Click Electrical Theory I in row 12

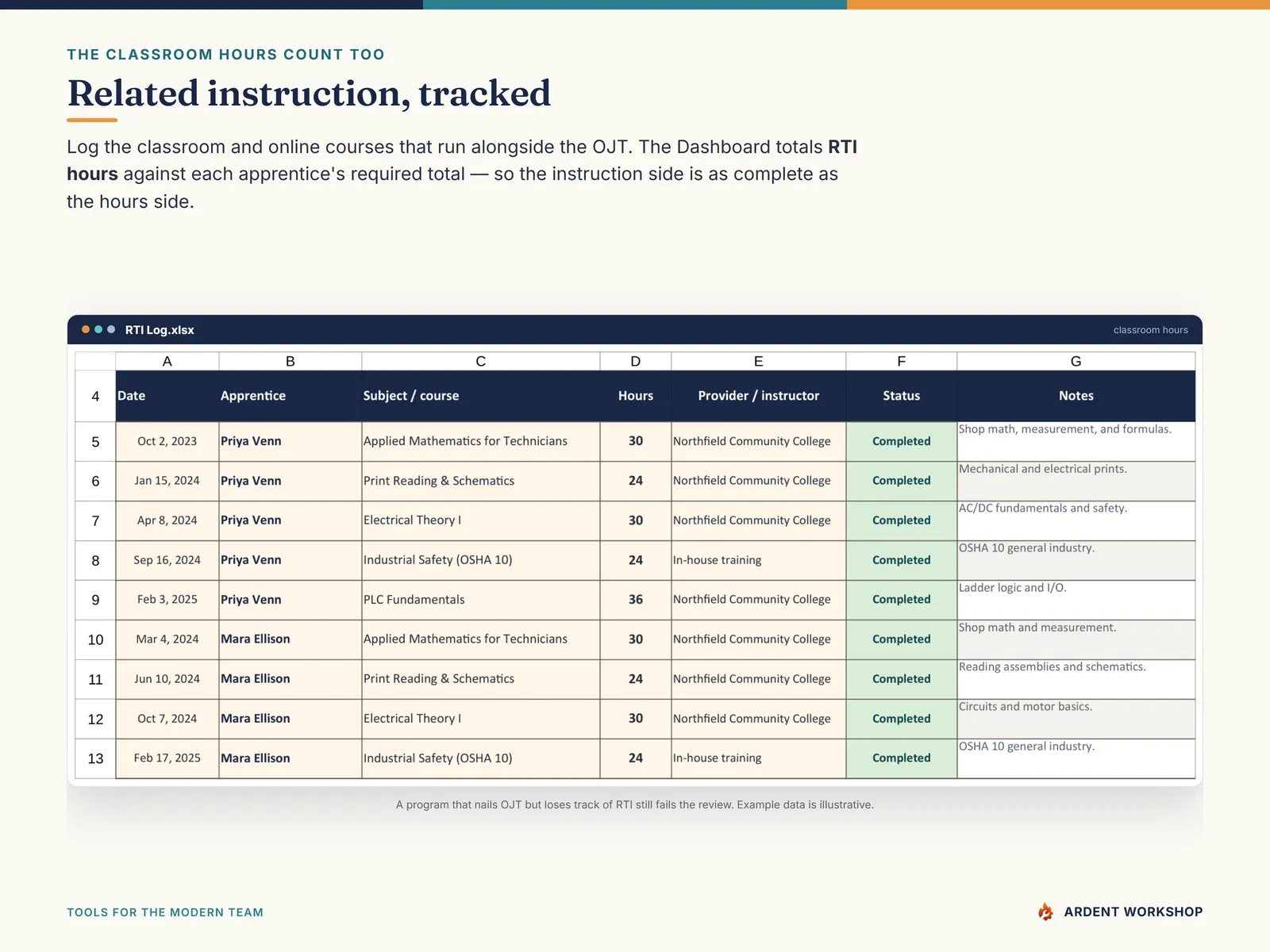point(481,719)
